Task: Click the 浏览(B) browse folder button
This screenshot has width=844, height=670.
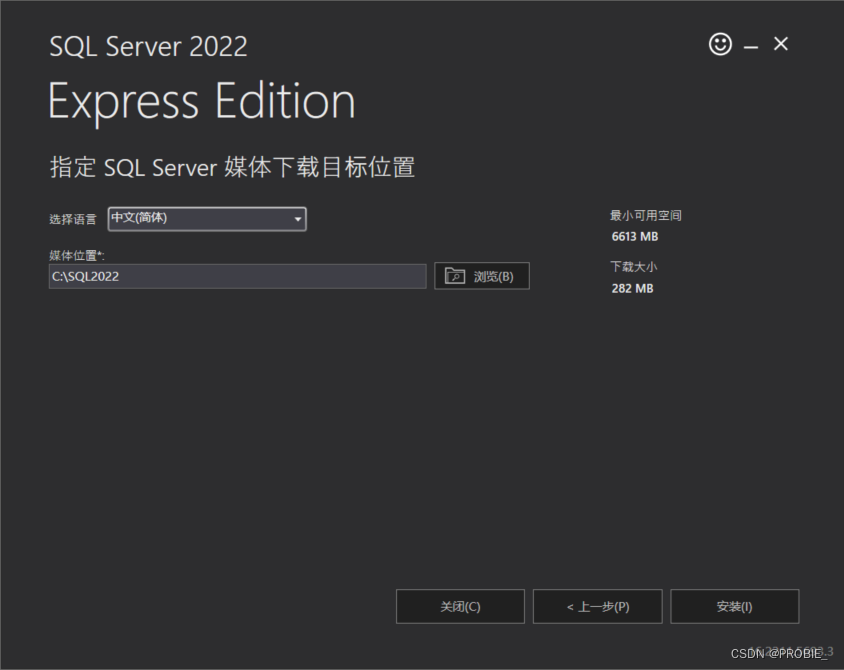Action: [x=482, y=276]
